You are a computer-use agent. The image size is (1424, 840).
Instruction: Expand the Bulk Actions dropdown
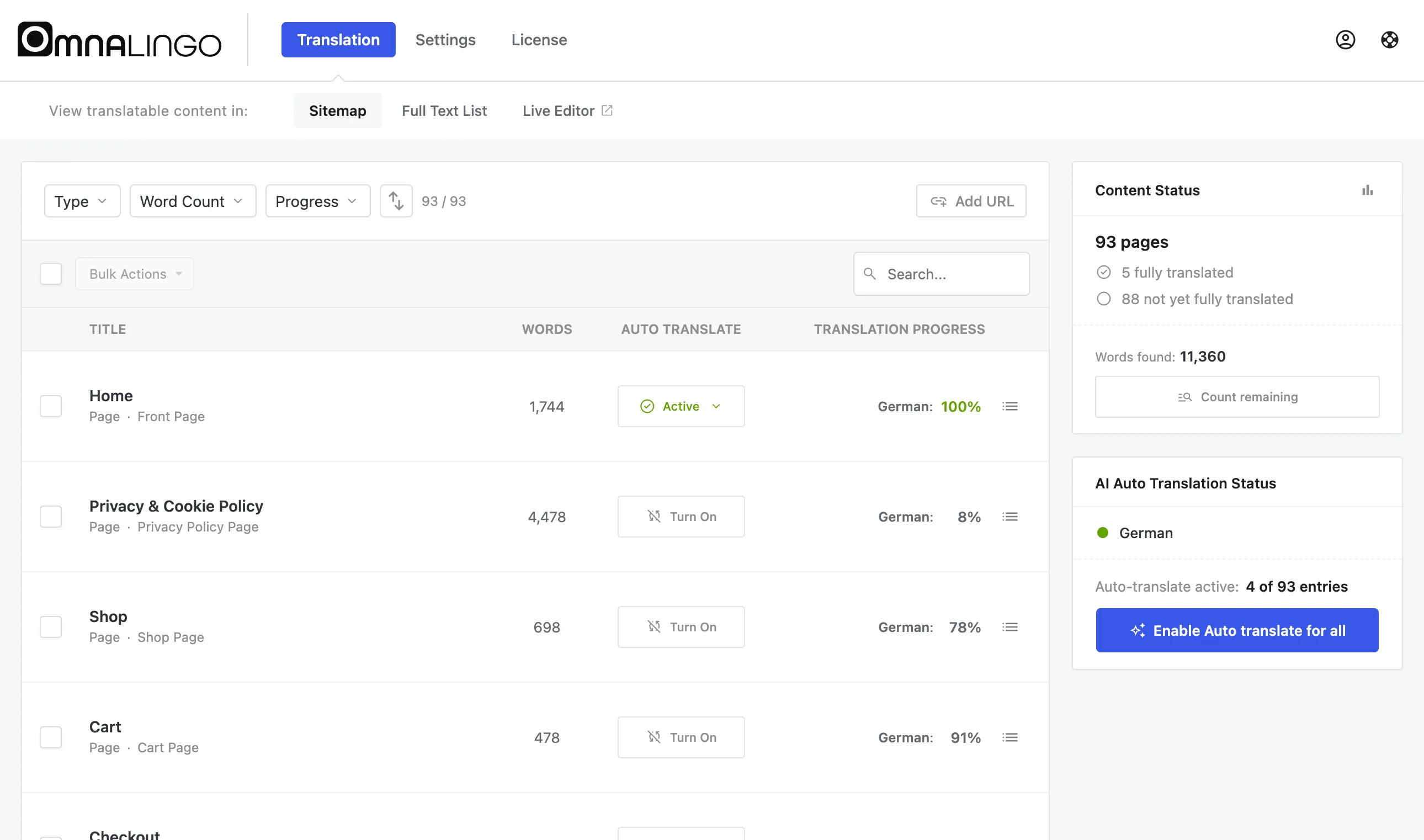coord(135,274)
